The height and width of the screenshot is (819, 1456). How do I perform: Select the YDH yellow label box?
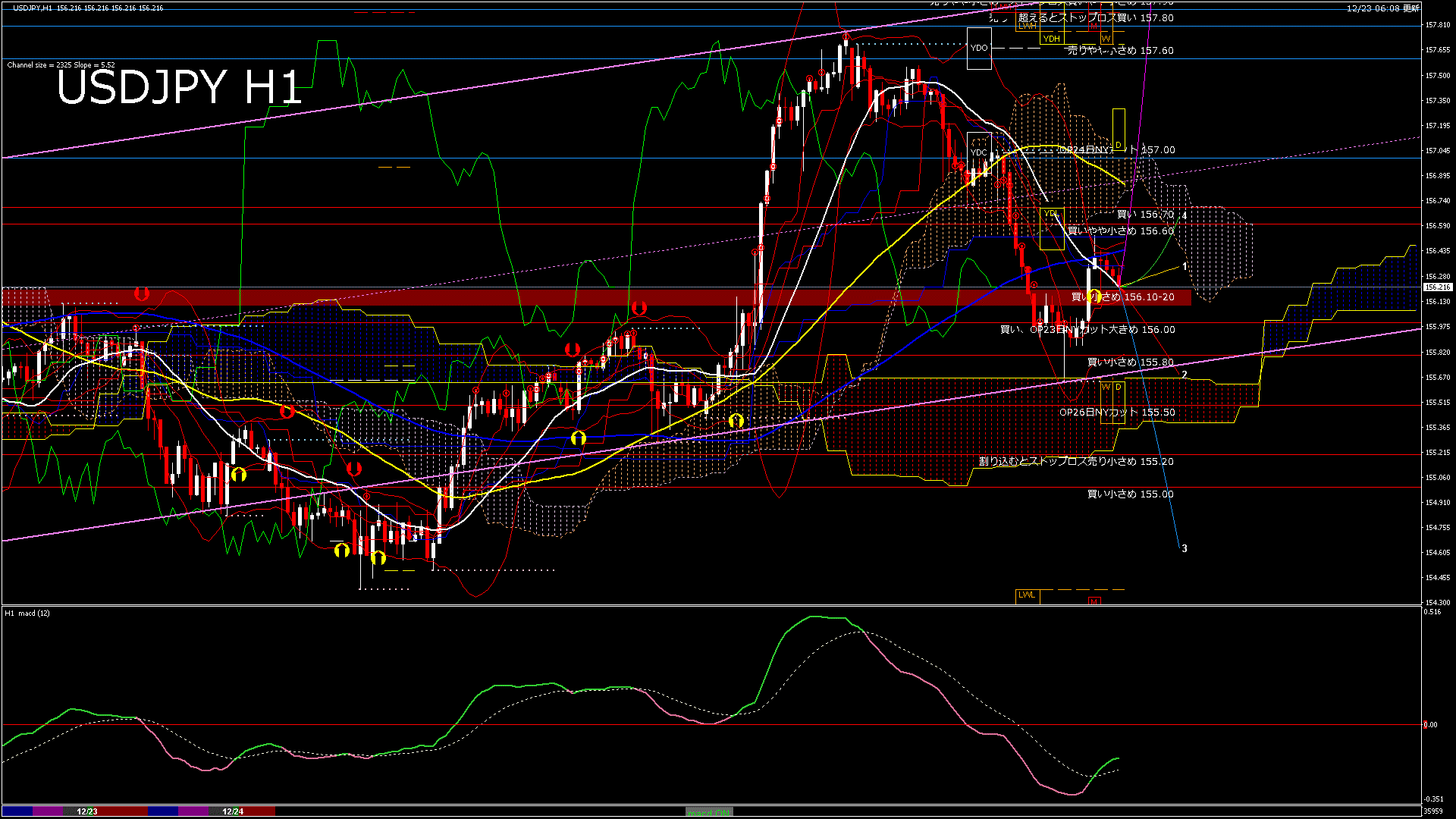point(1051,39)
